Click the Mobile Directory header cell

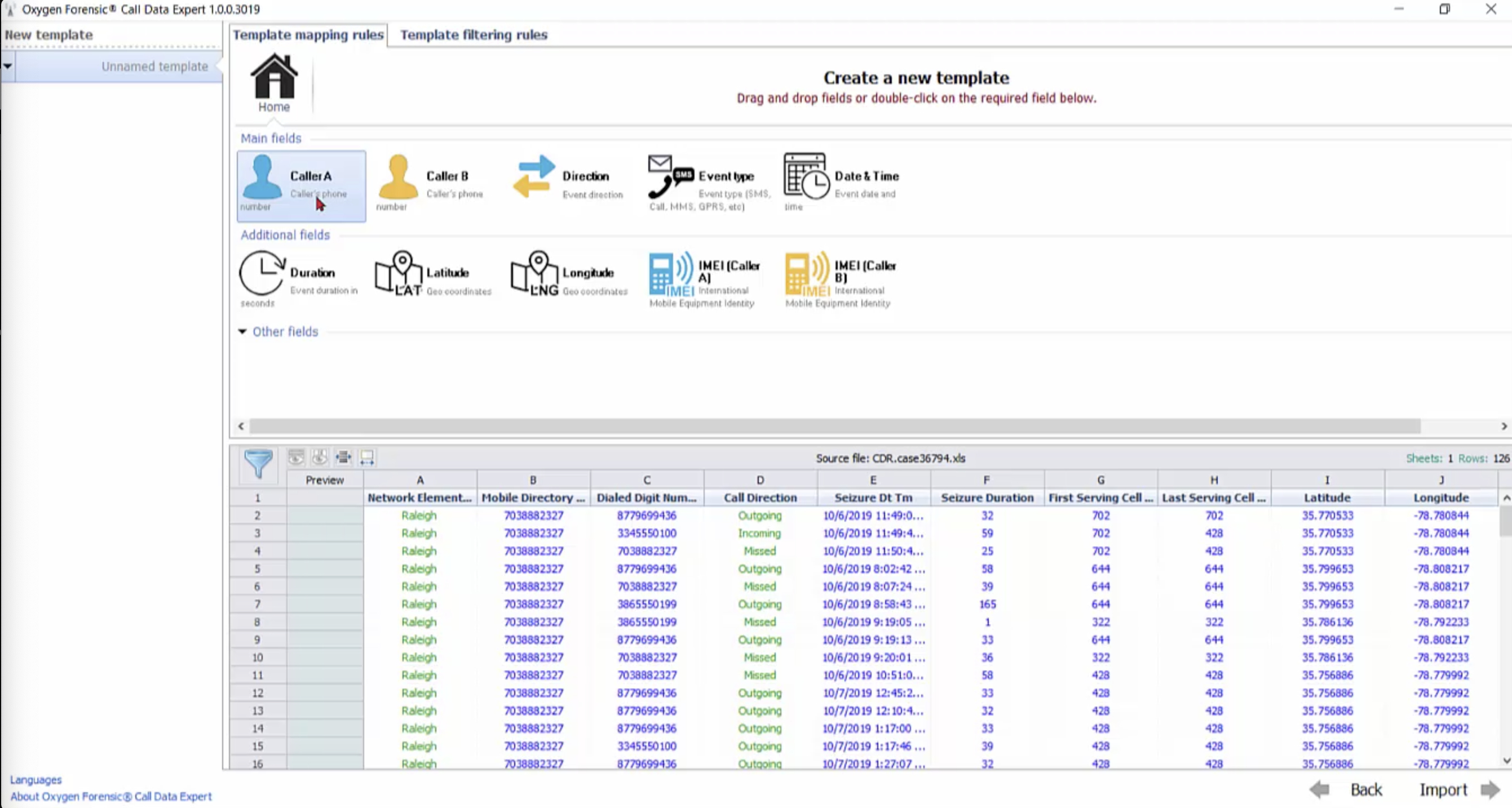[533, 498]
